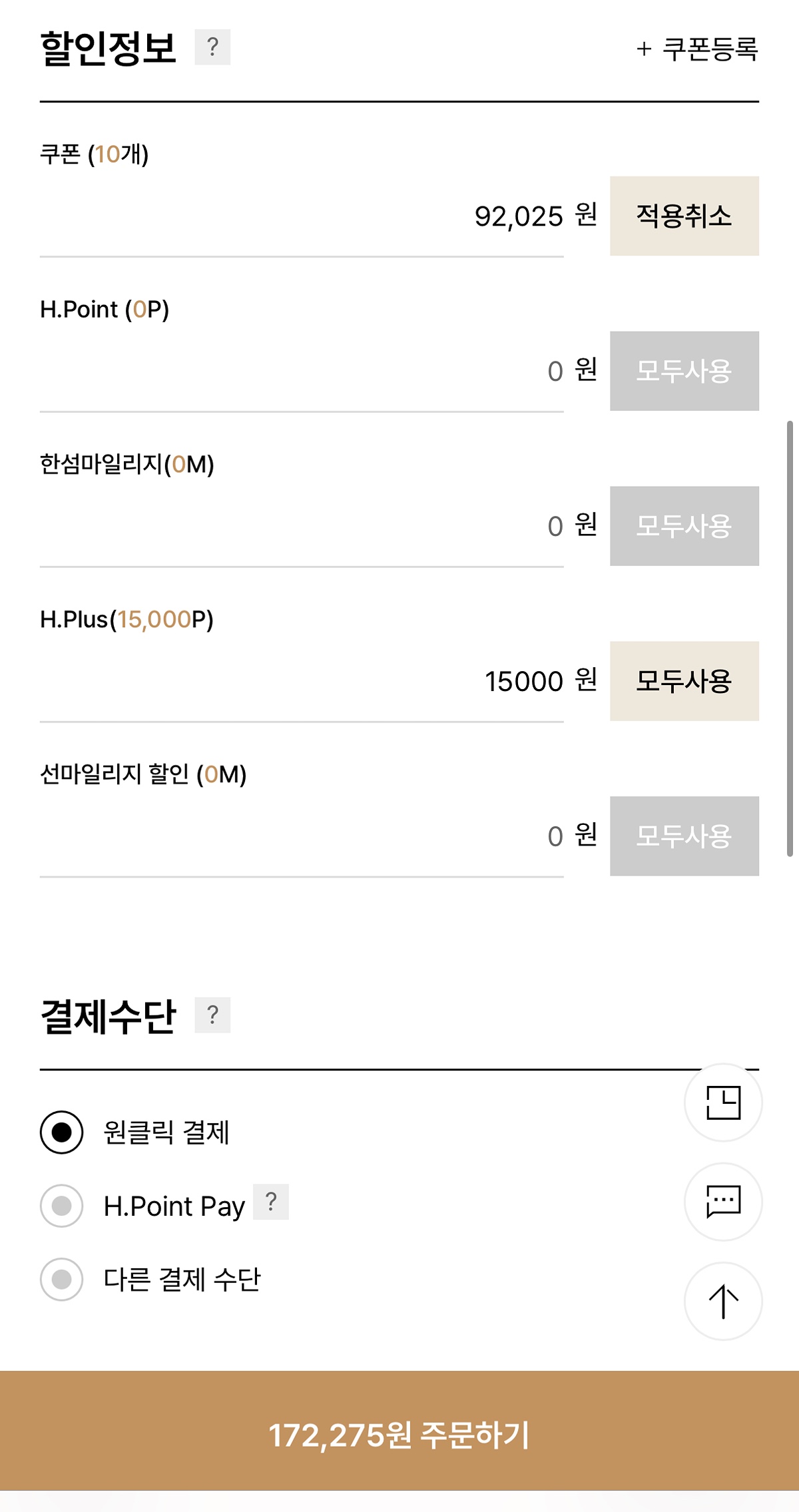Focus the H.Plus amount field showing 15000
This screenshot has height=1512, width=799.
pos(302,682)
